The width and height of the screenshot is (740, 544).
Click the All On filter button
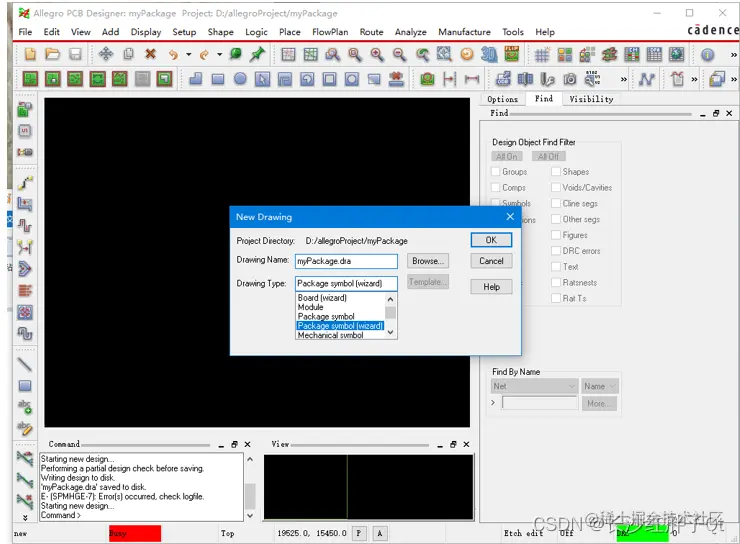pyautogui.click(x=507, y=156)
